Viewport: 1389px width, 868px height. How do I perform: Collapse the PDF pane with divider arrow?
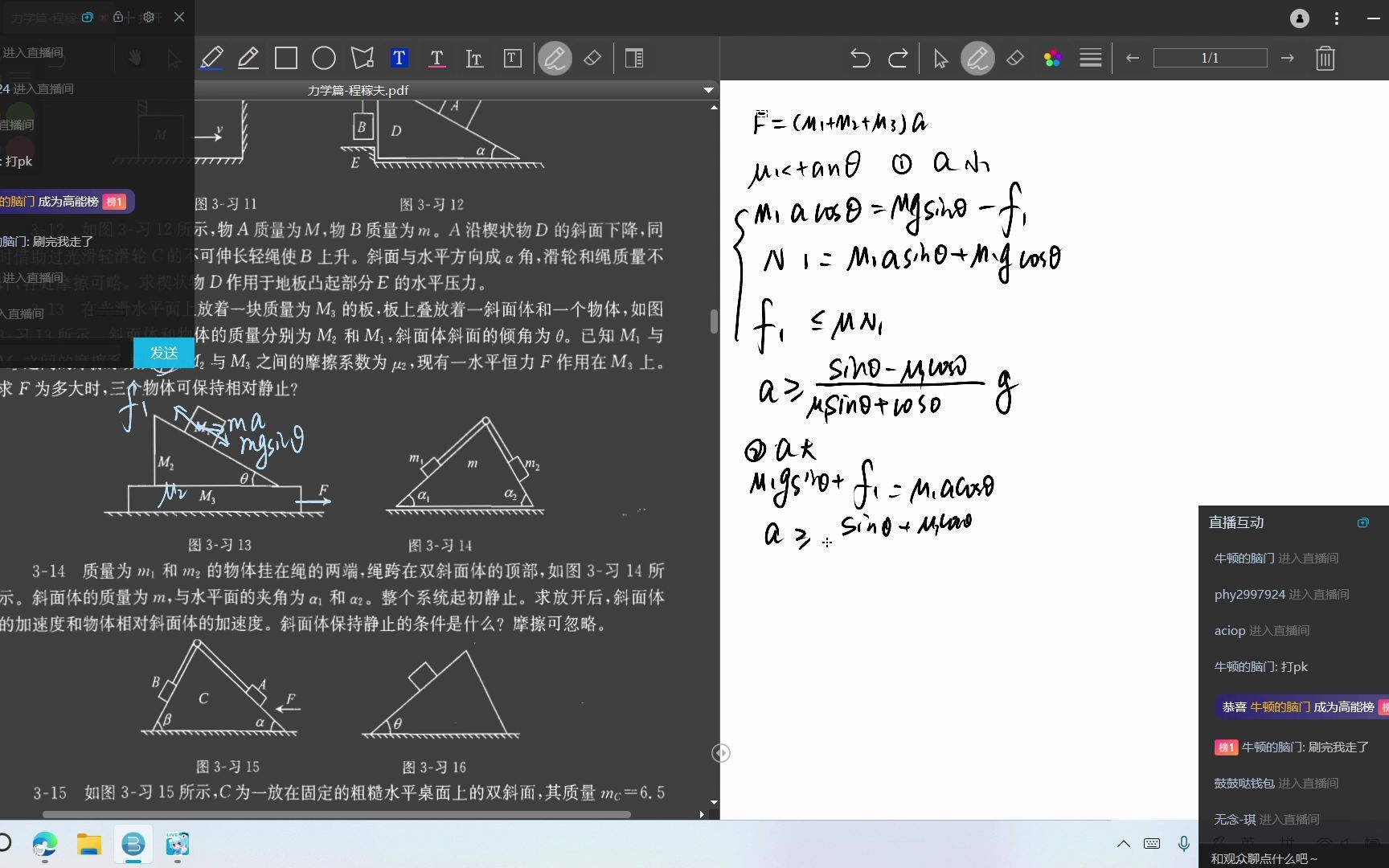(x=721, y=753)
